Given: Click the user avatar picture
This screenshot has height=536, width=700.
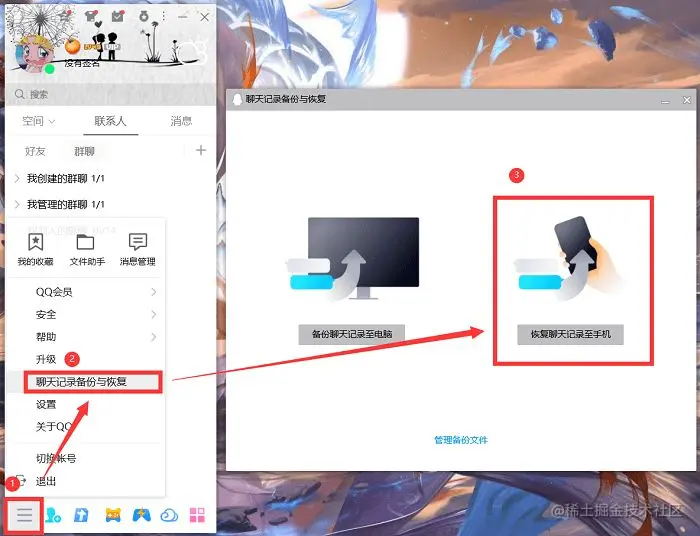Looking at the screenshot, I should pos(34,55).
